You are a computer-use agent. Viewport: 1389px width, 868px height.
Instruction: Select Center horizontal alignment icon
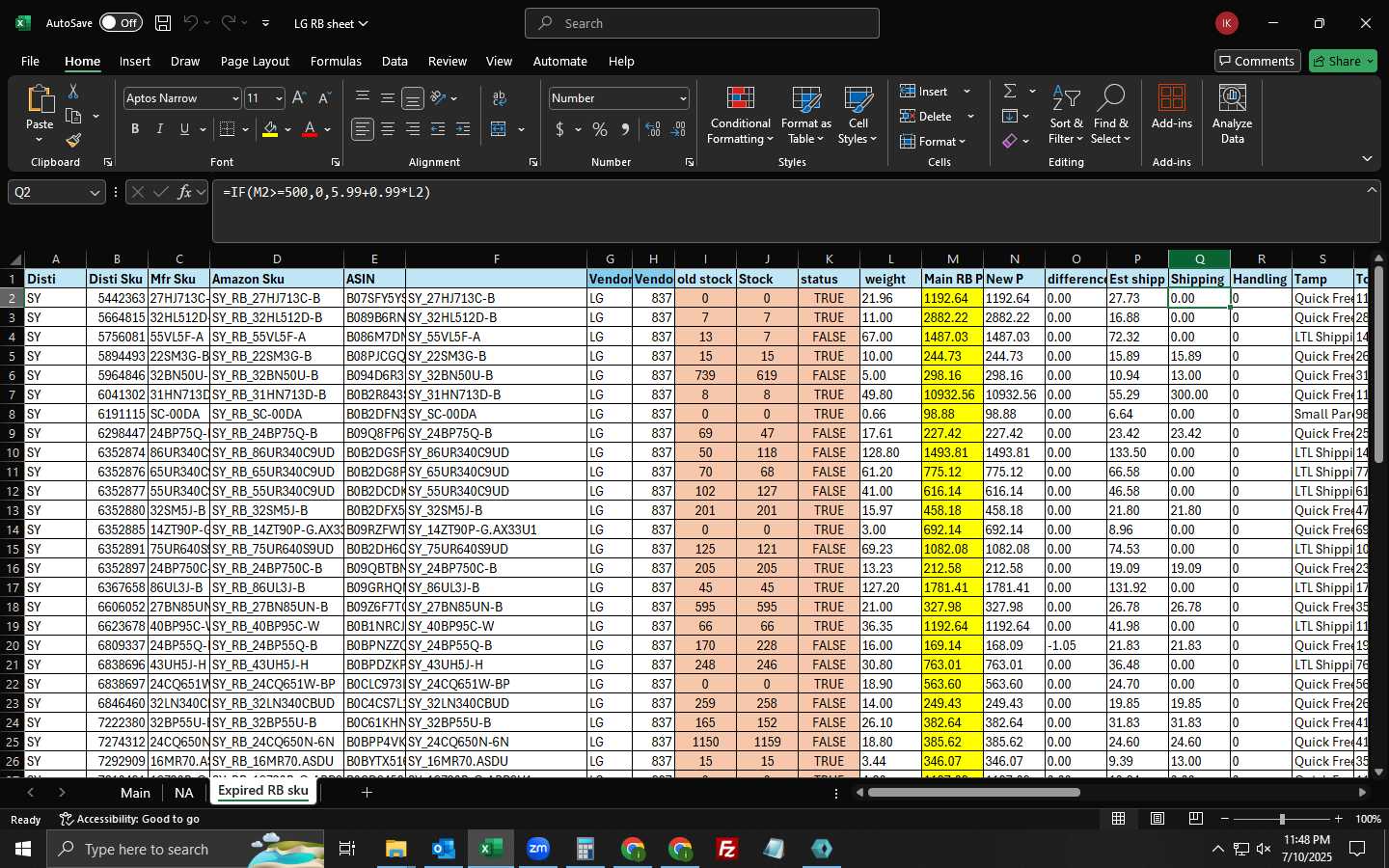click(388, 129)
